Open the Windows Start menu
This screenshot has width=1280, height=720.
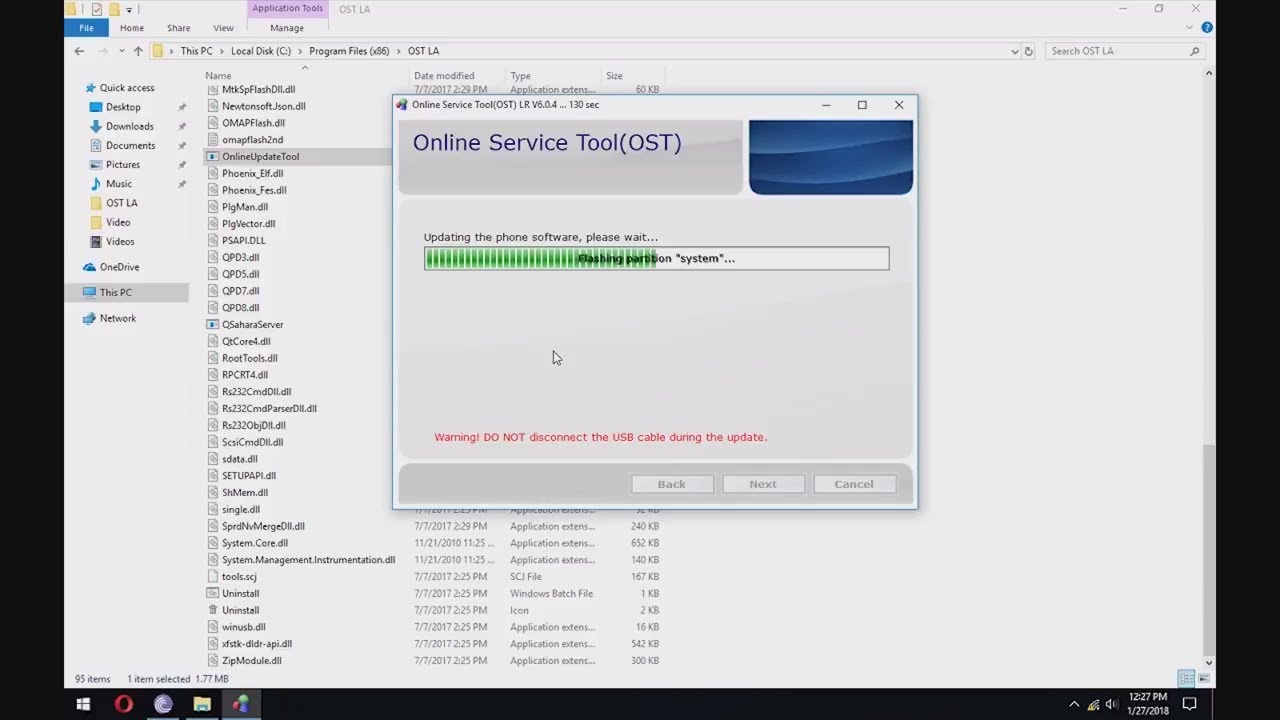click(84, 704)
